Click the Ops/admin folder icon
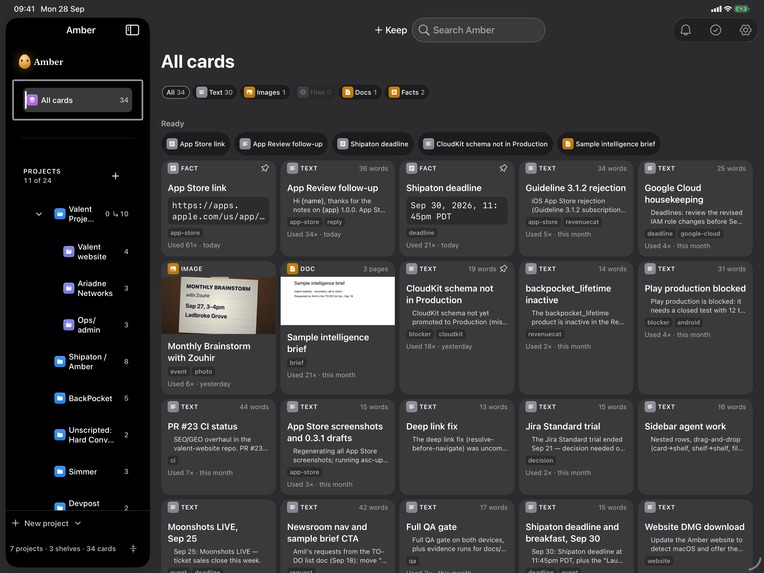Viewport: 764px width, 573px height. (69, 325)
